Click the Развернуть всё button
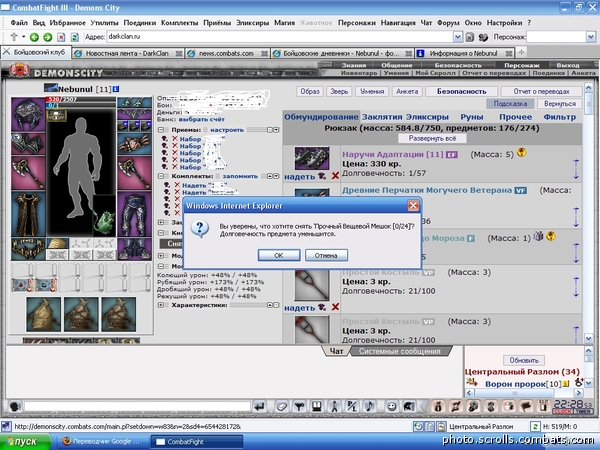This screenshot has width=600, height=450. pos(432,139)
